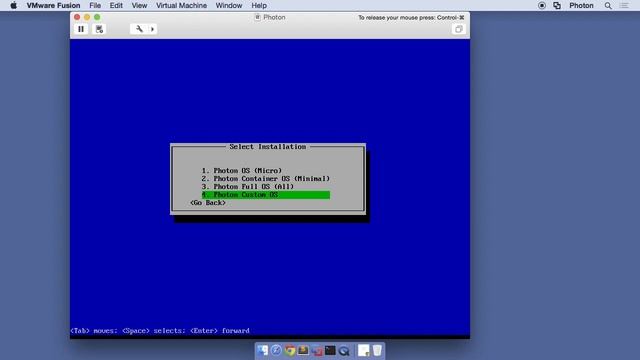Screen dimensions: 640x360
Task: Open the Edit menu
Action: 116,5
